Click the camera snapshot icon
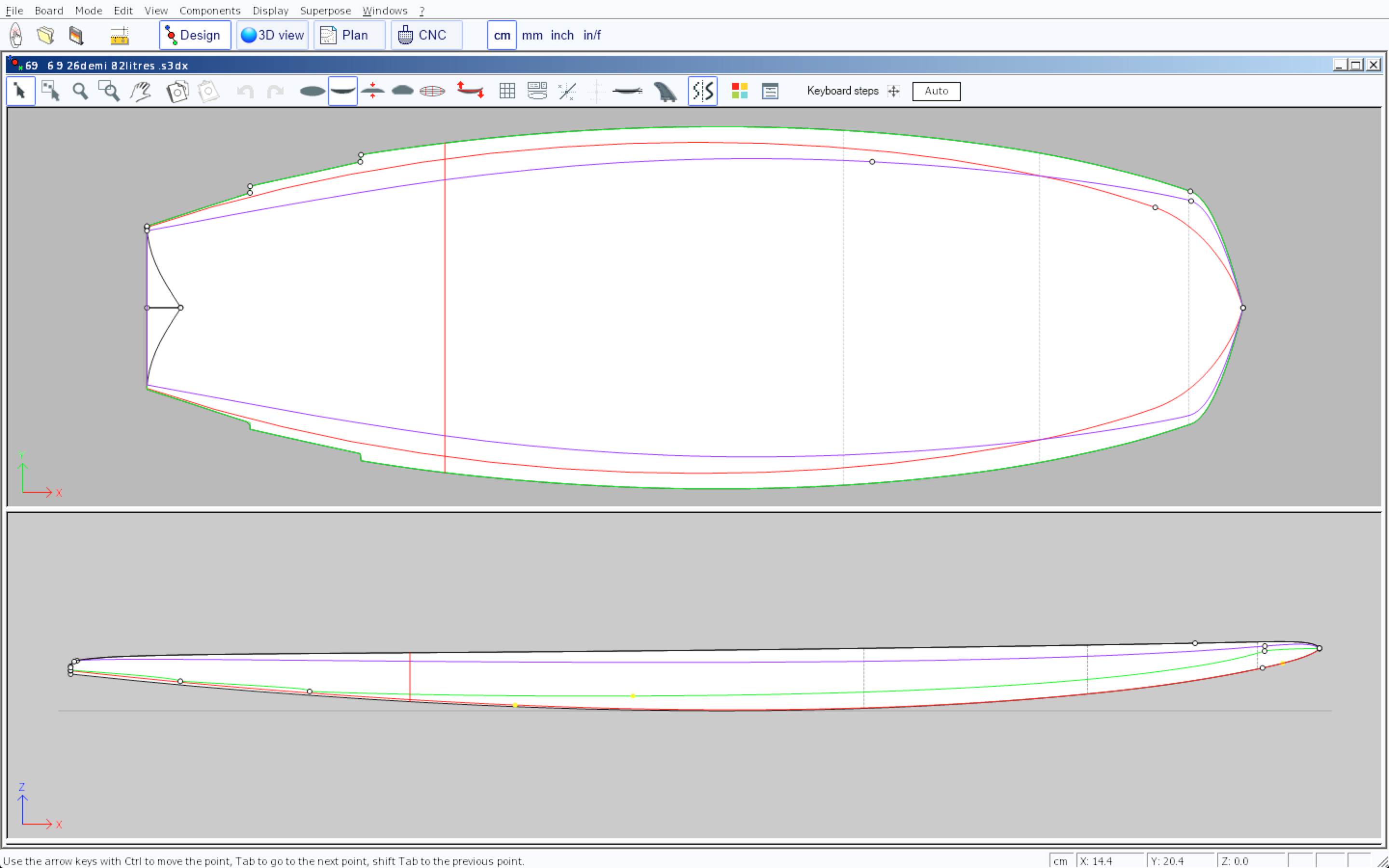The image size is (1389, 868). (x=177, y=91)
